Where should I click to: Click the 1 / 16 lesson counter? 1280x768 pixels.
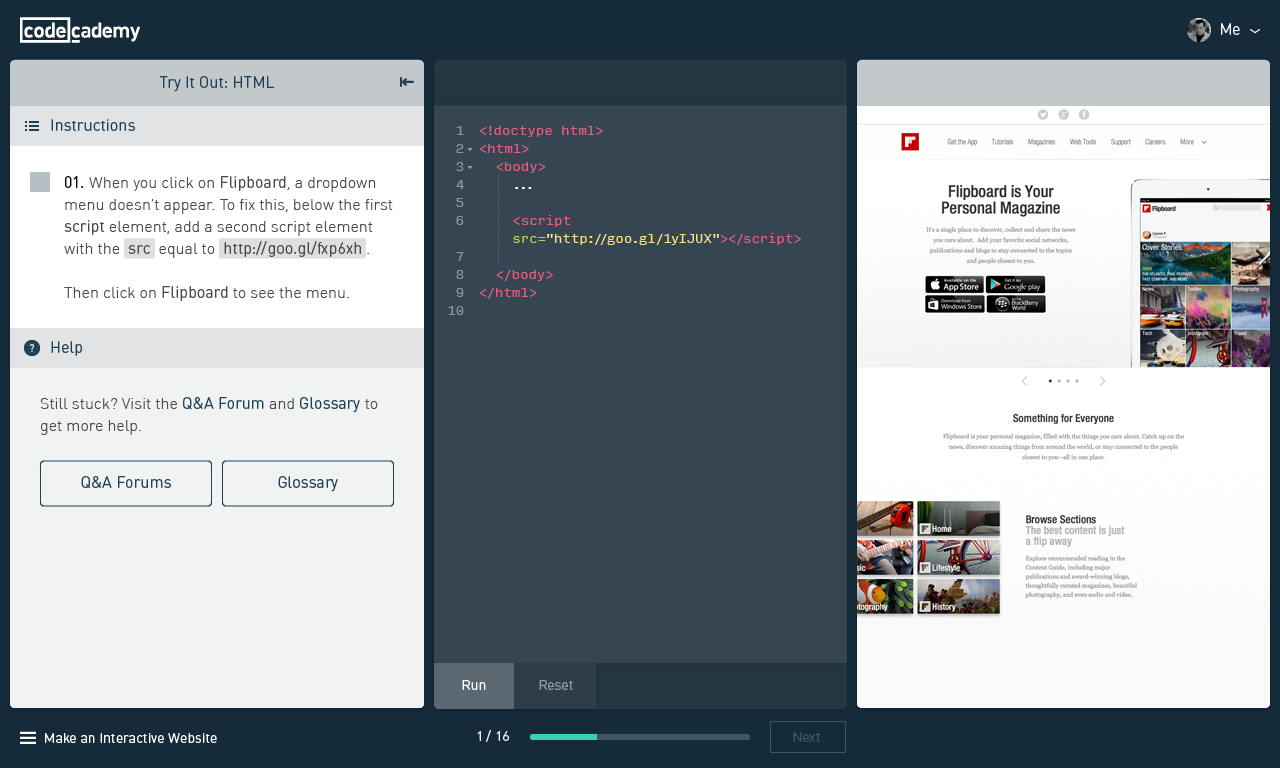pos(493,737)
